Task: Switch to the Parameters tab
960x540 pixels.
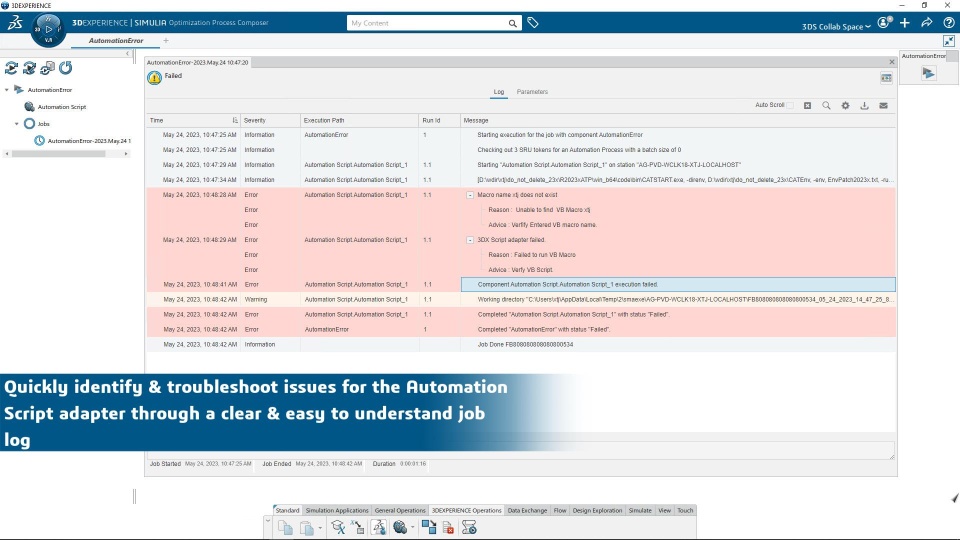Action: [x=532, y=92]
